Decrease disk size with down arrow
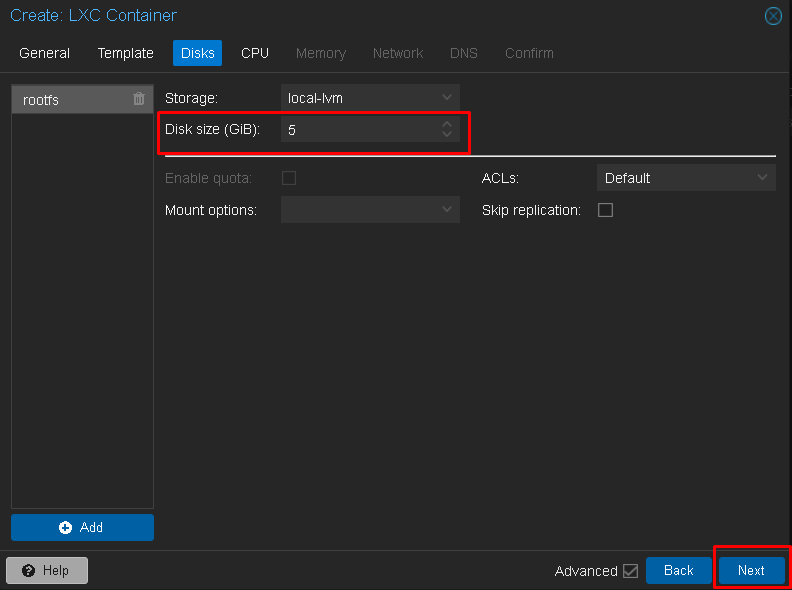Image resolution: width=792 pixels, height=590 pixels. (x=447, y=134)
